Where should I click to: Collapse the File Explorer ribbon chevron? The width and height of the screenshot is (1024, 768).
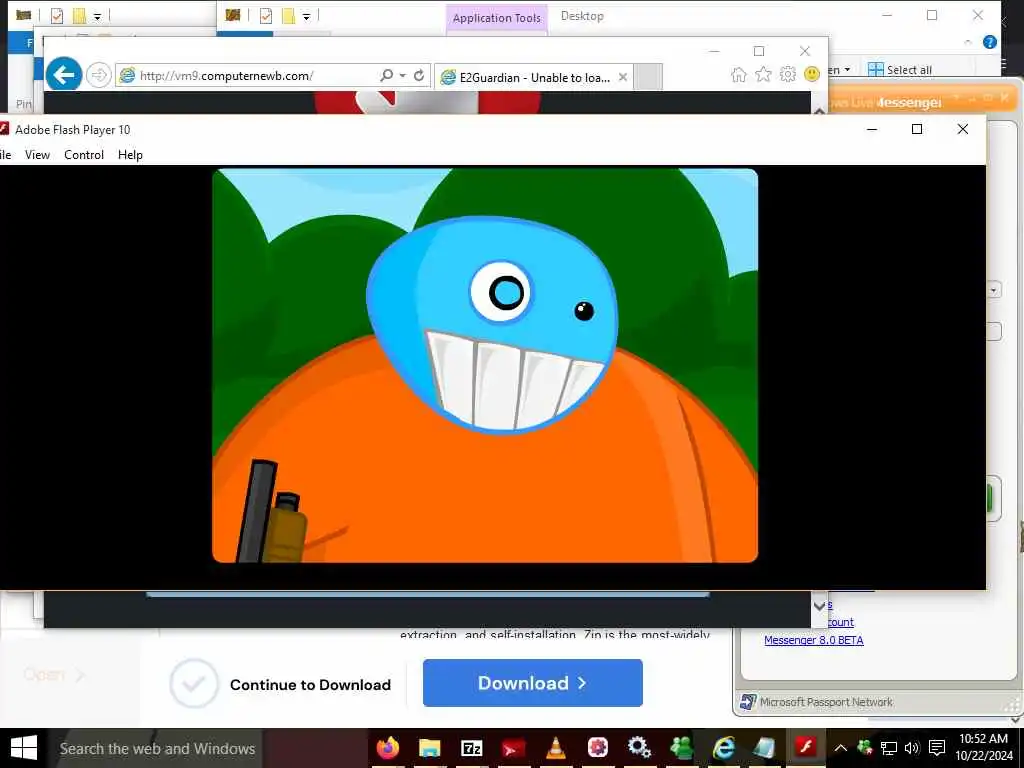pos(968,42)
